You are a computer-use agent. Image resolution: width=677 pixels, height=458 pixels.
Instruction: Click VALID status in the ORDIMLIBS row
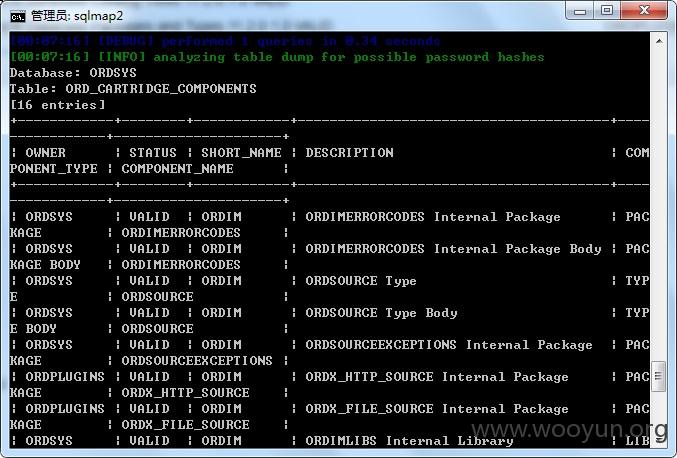(x=149, y=441)
